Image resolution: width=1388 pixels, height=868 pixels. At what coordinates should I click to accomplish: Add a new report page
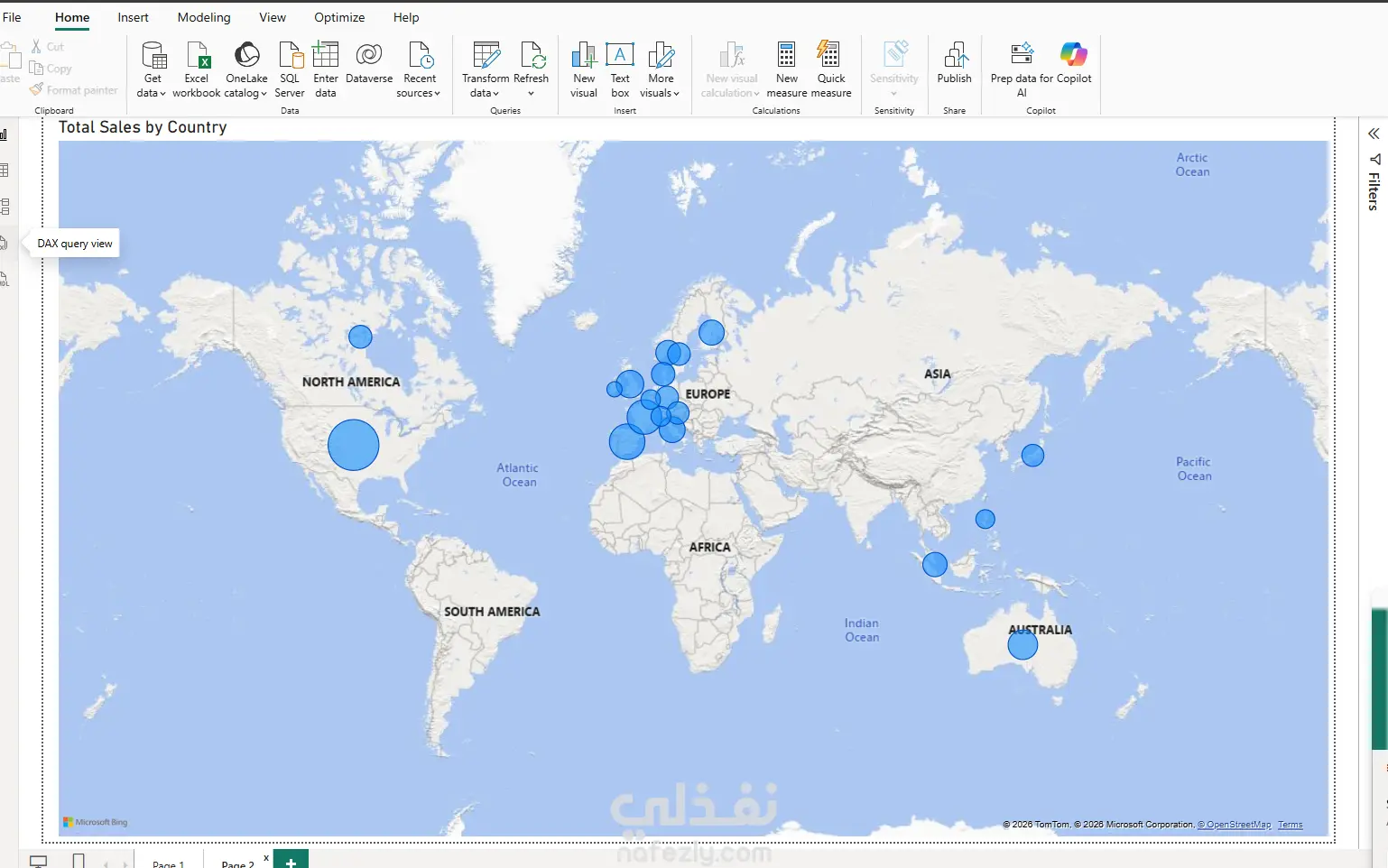291,860
